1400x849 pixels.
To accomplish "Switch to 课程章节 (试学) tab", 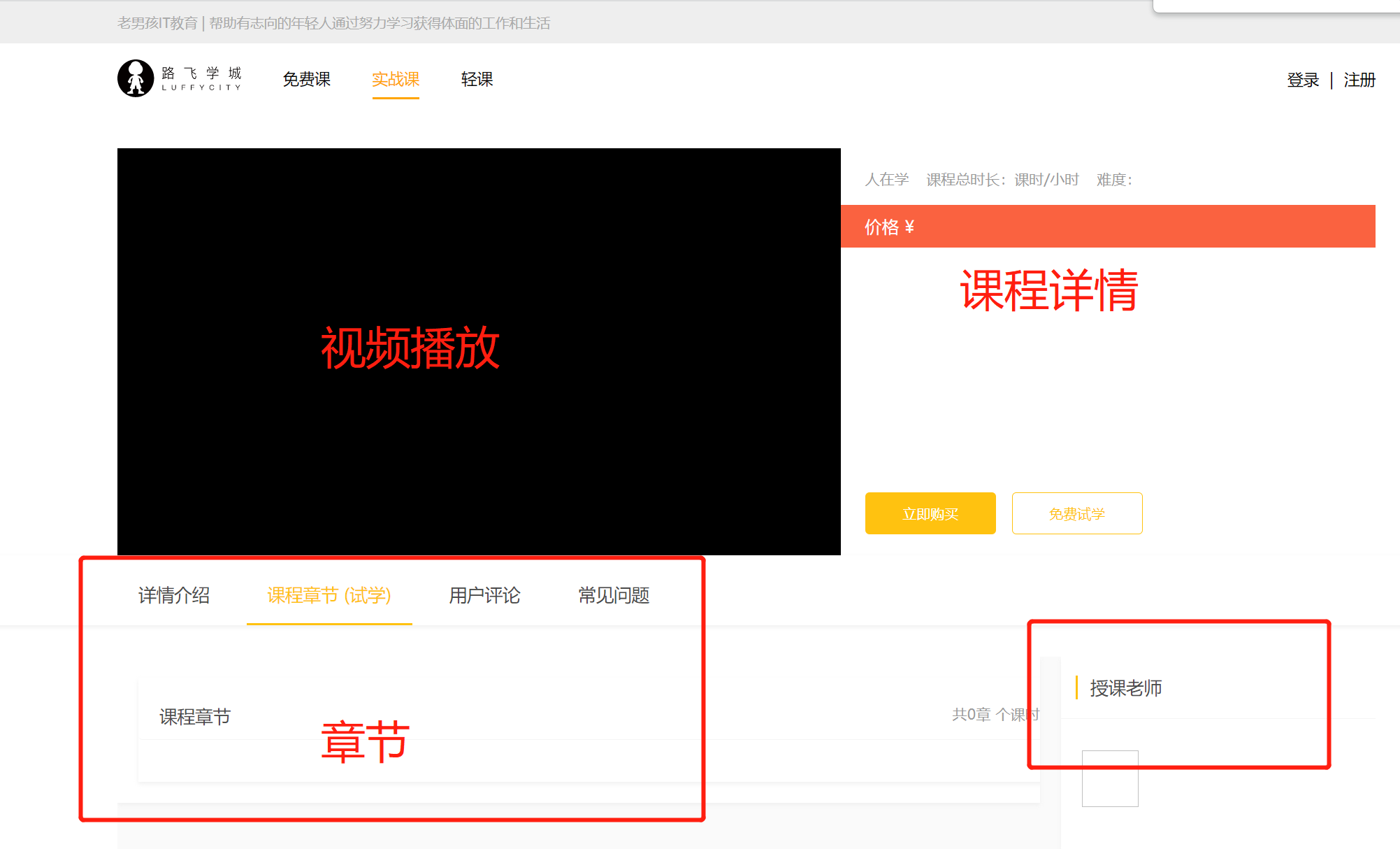I will [329, 595].
